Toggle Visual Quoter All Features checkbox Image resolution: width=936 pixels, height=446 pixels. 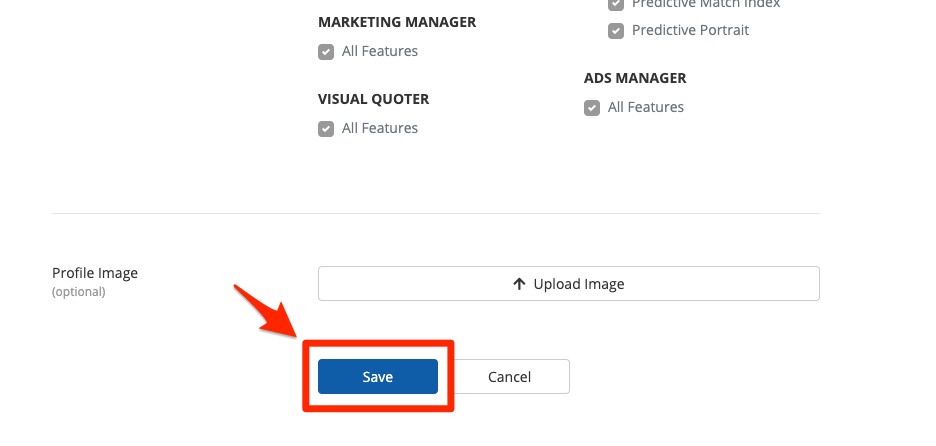pyautogui.click(x=326, y=129)
